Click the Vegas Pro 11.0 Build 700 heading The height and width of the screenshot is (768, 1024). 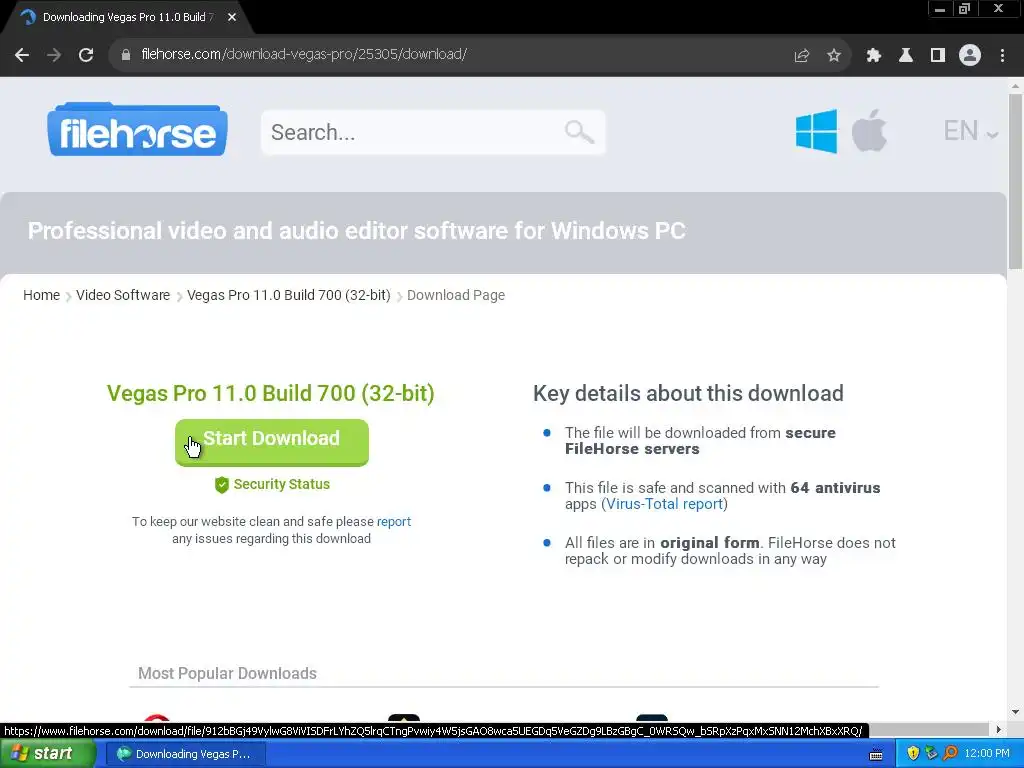click(270, 393)
